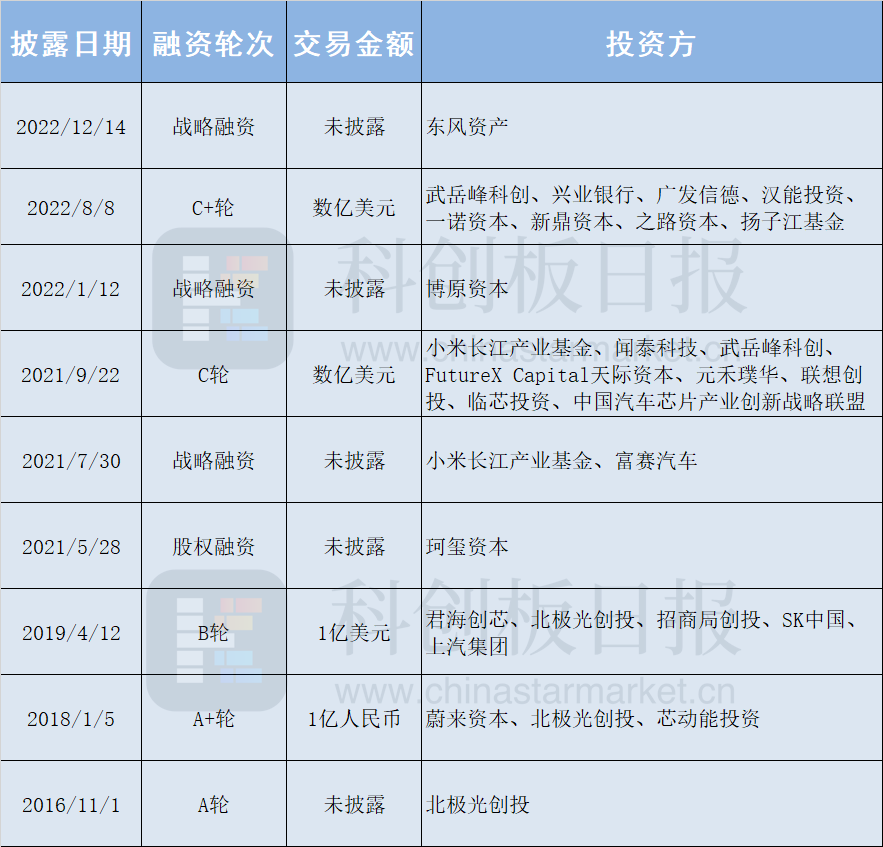Click the 披露日期 column header
Image resolution: width=883 pixels, height=847 pixels.
pos(71,43)
